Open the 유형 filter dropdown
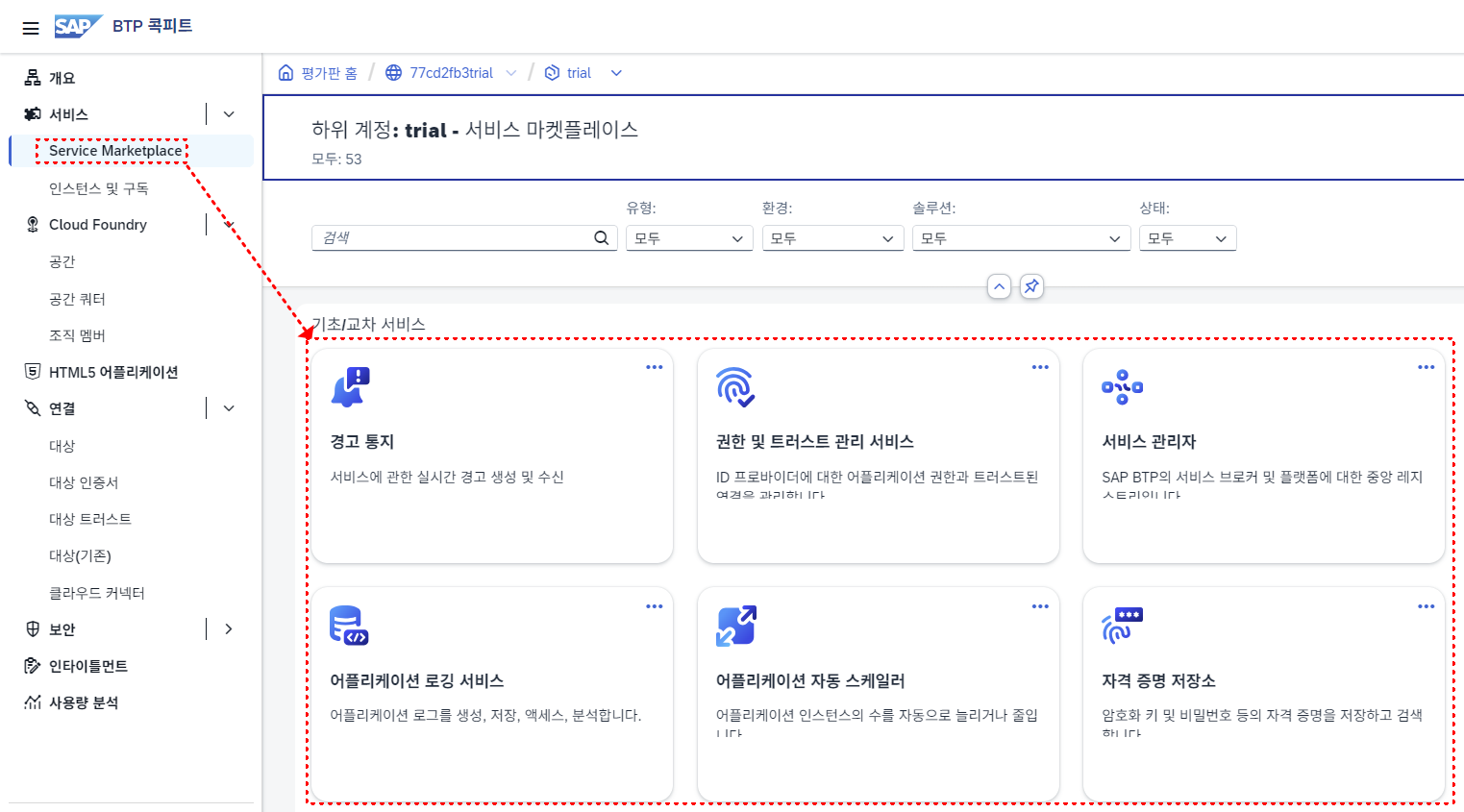 click(689, 238)
